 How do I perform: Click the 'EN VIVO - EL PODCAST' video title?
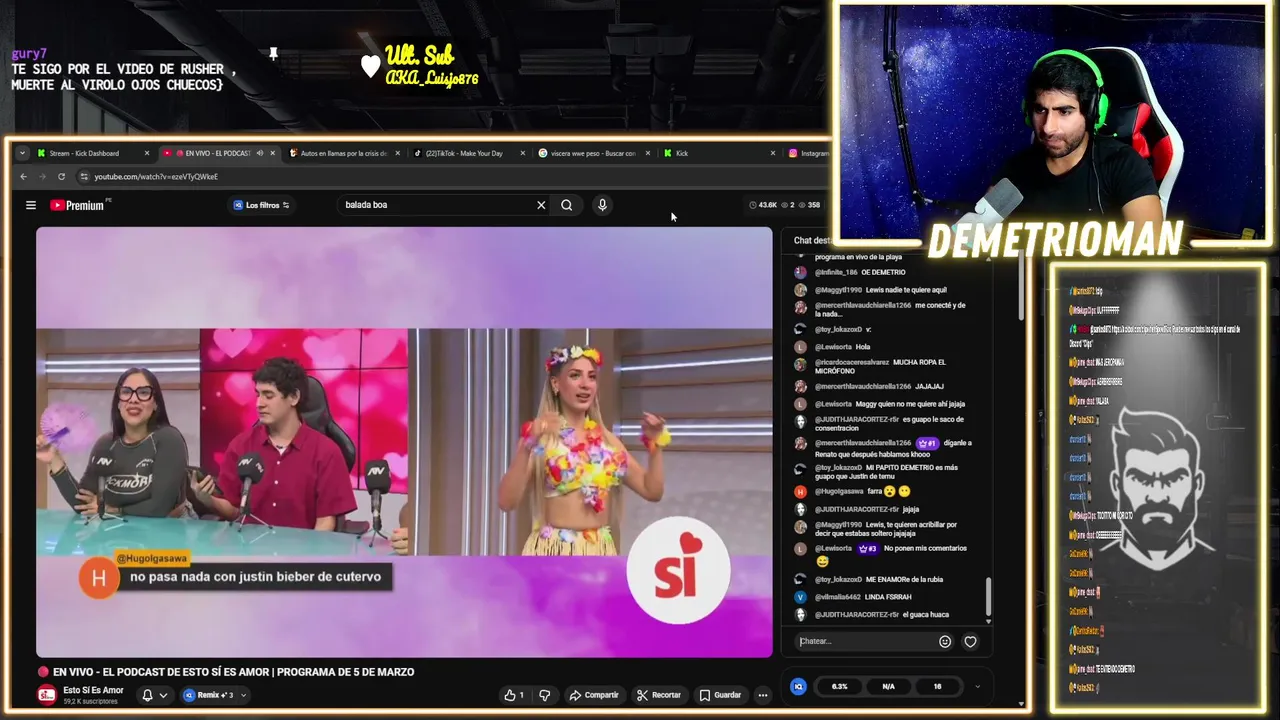(x=233, y=672)
